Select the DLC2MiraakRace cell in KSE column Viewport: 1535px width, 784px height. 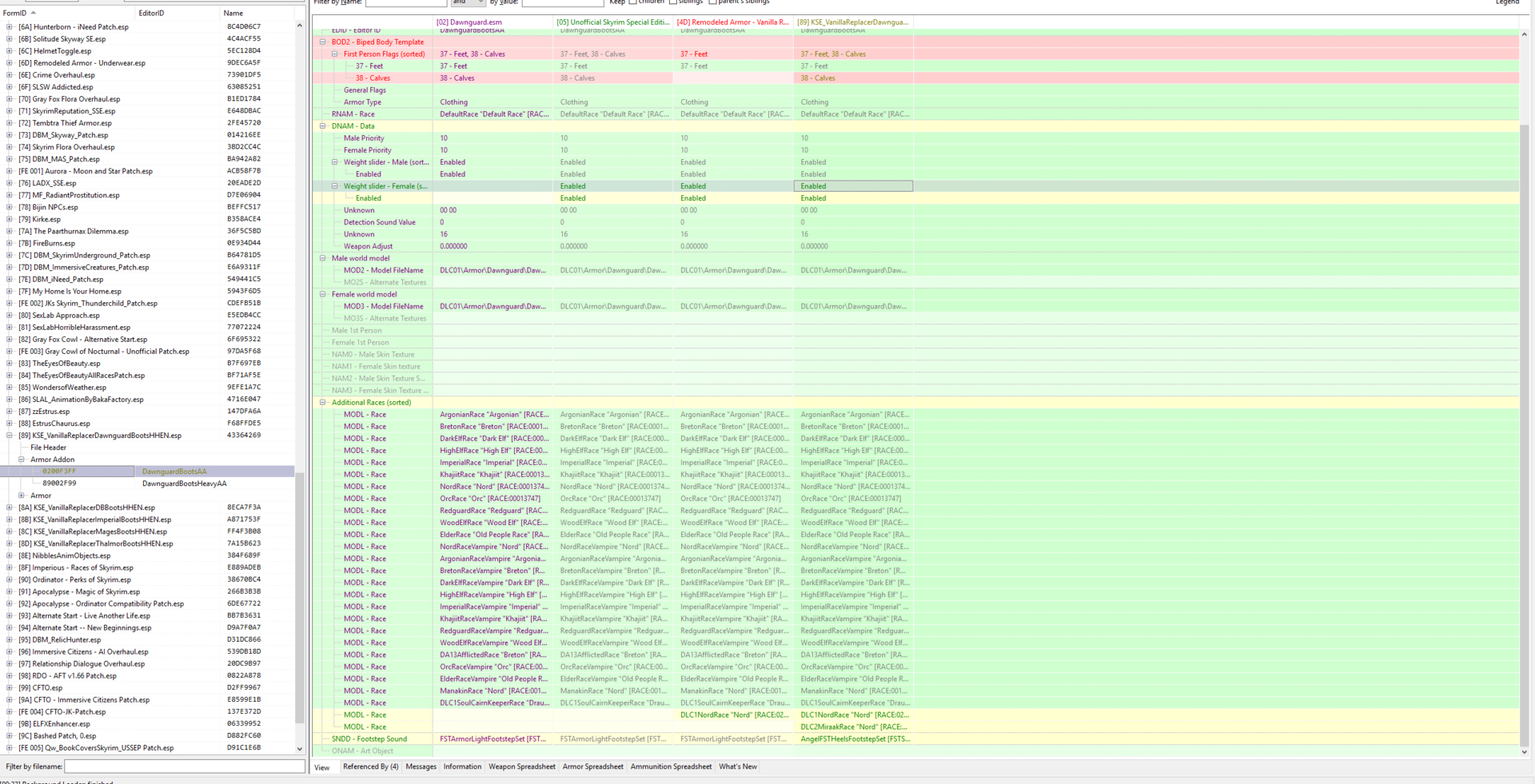(853, 726)
